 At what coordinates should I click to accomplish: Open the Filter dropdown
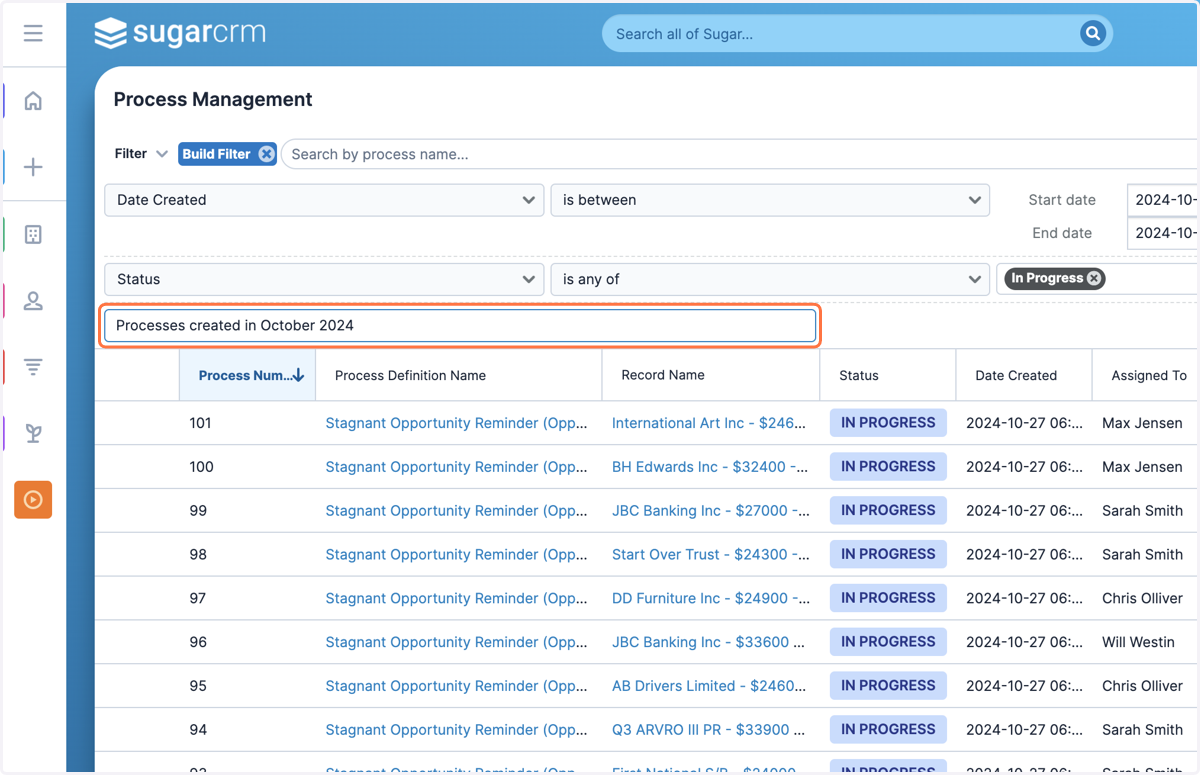click(141, 154)
